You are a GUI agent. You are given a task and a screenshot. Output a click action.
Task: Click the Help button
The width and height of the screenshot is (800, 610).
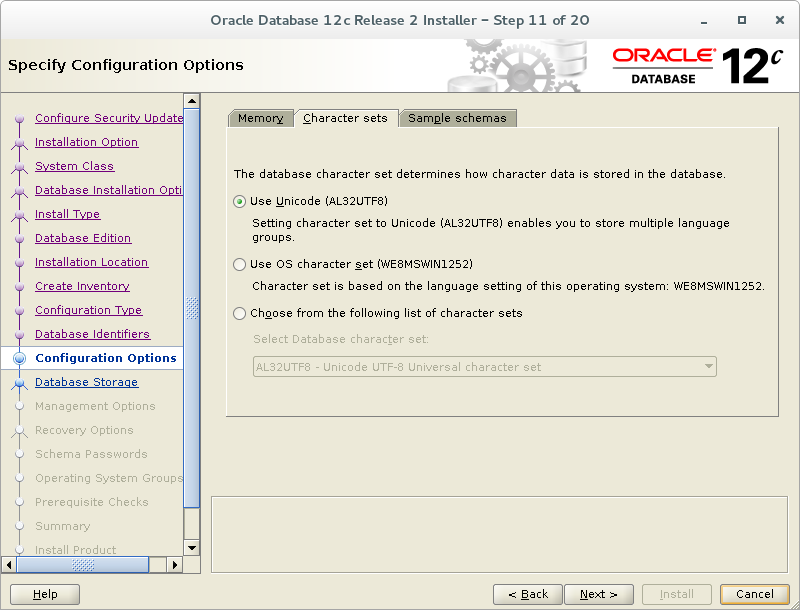45,594
